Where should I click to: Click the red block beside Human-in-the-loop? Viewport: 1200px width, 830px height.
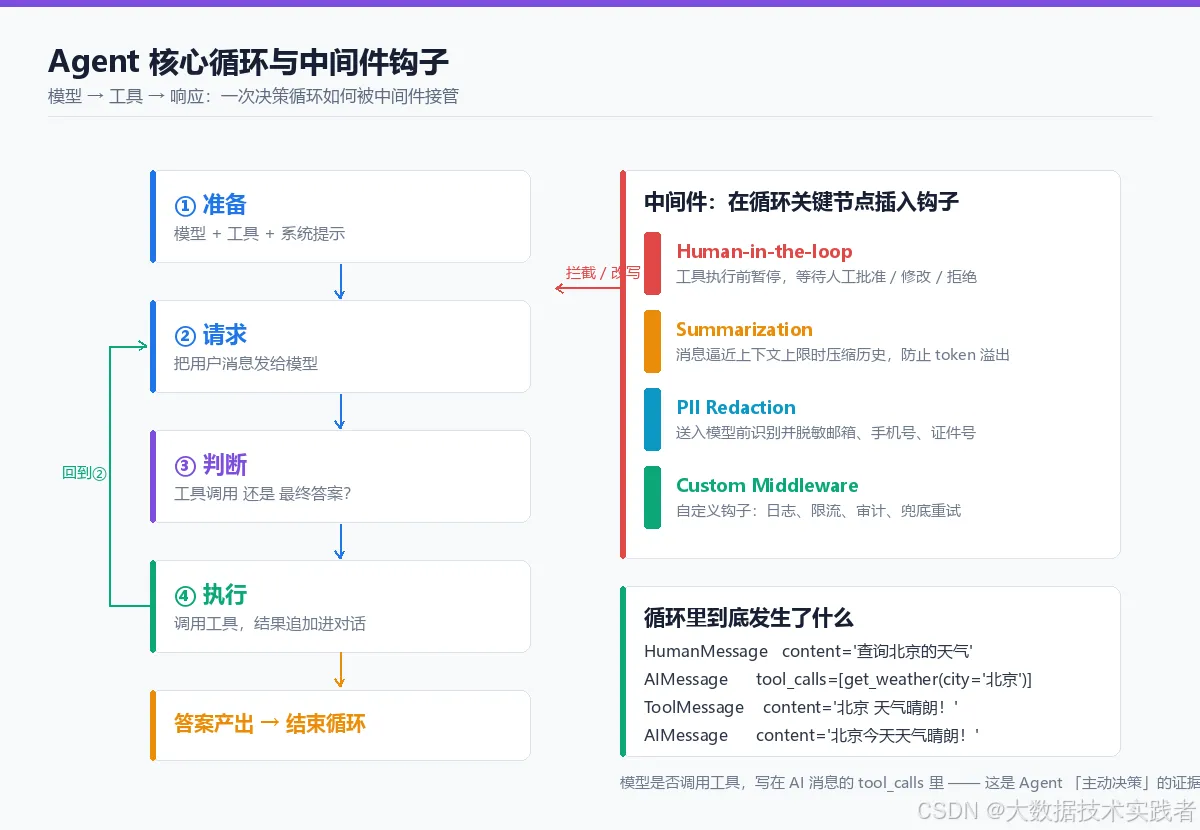tap(652, 264)
